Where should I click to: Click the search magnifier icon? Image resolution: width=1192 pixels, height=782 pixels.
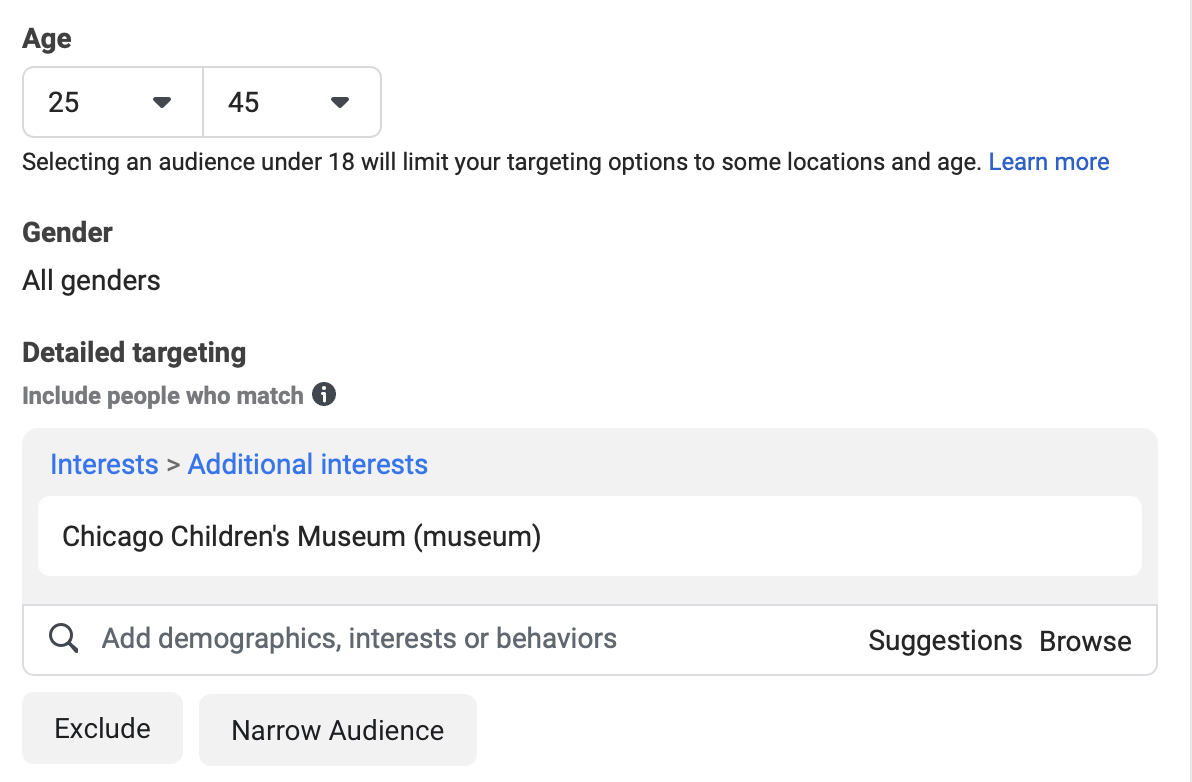tap(63, 638)
